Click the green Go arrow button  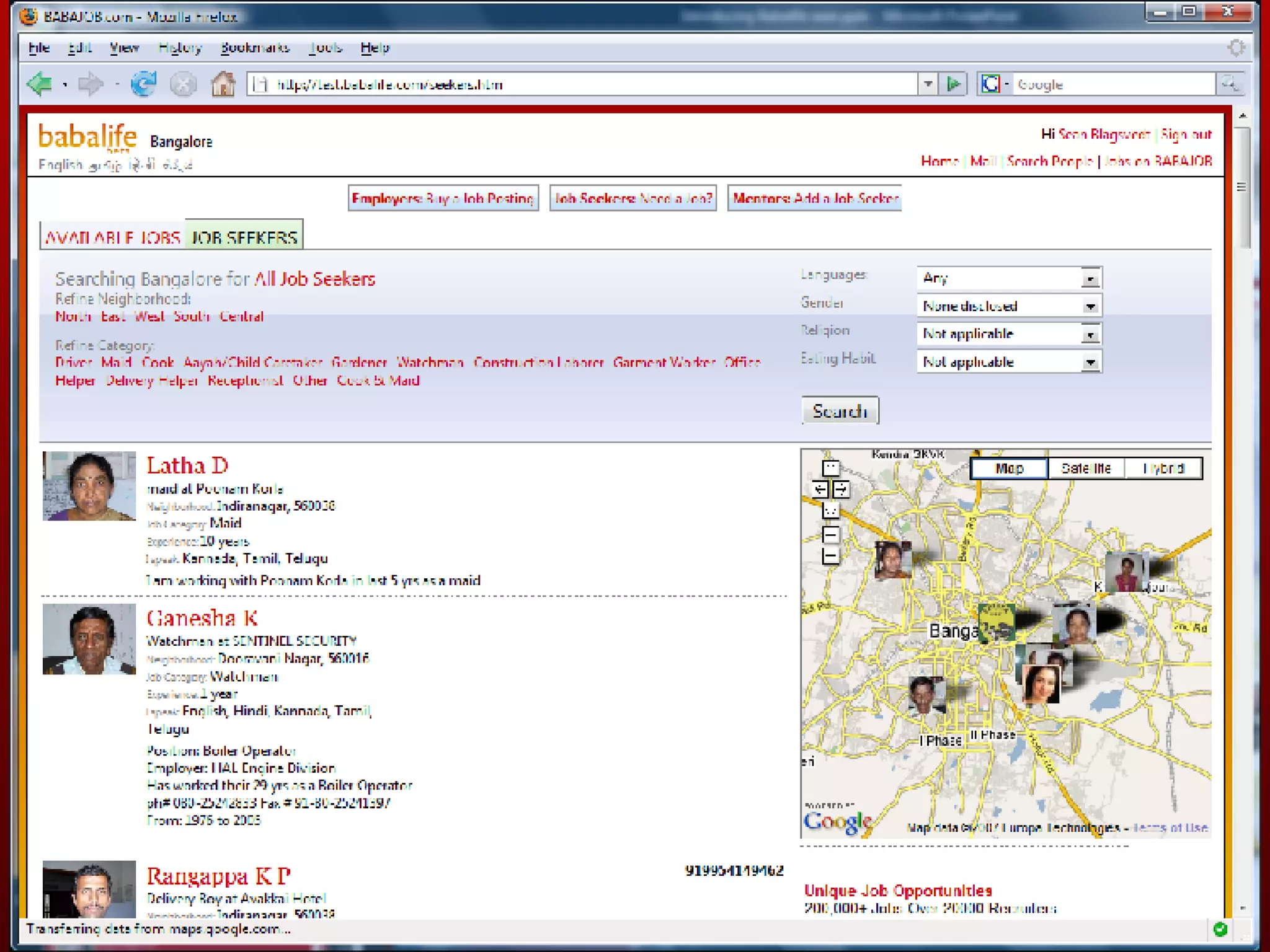(x=954, y=84)
